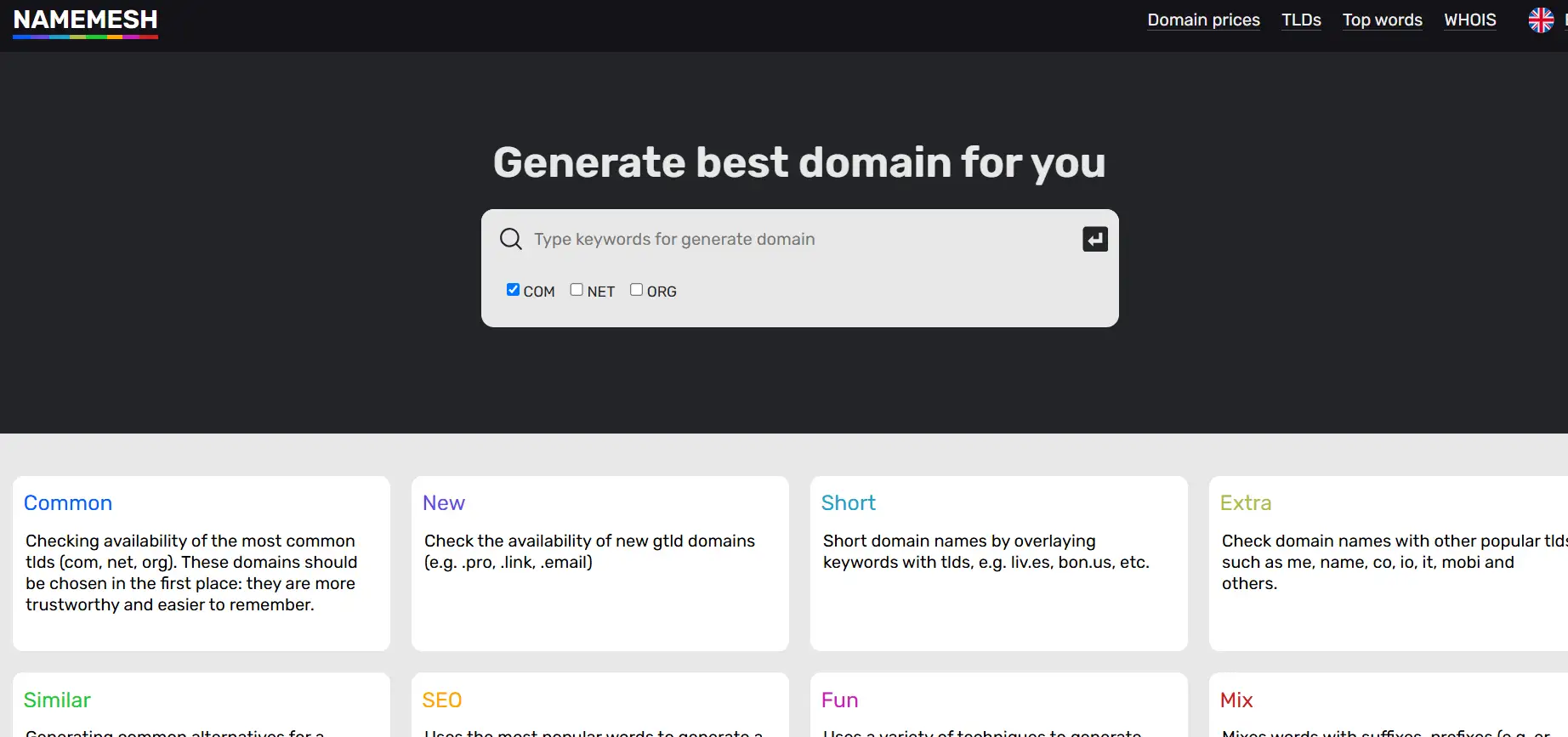This screenshot has height=737, width=1568.
Task: Click the Fun category heading
Action: coord(839,700)
